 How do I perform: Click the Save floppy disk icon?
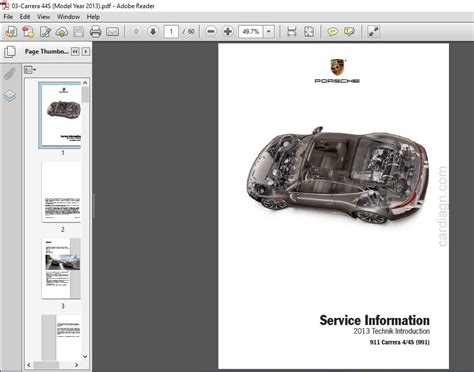coord(79,32)
